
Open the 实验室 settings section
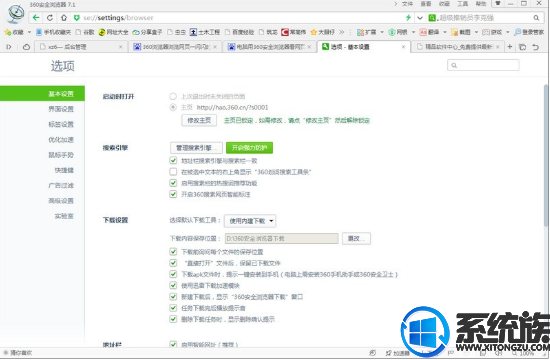64,216
